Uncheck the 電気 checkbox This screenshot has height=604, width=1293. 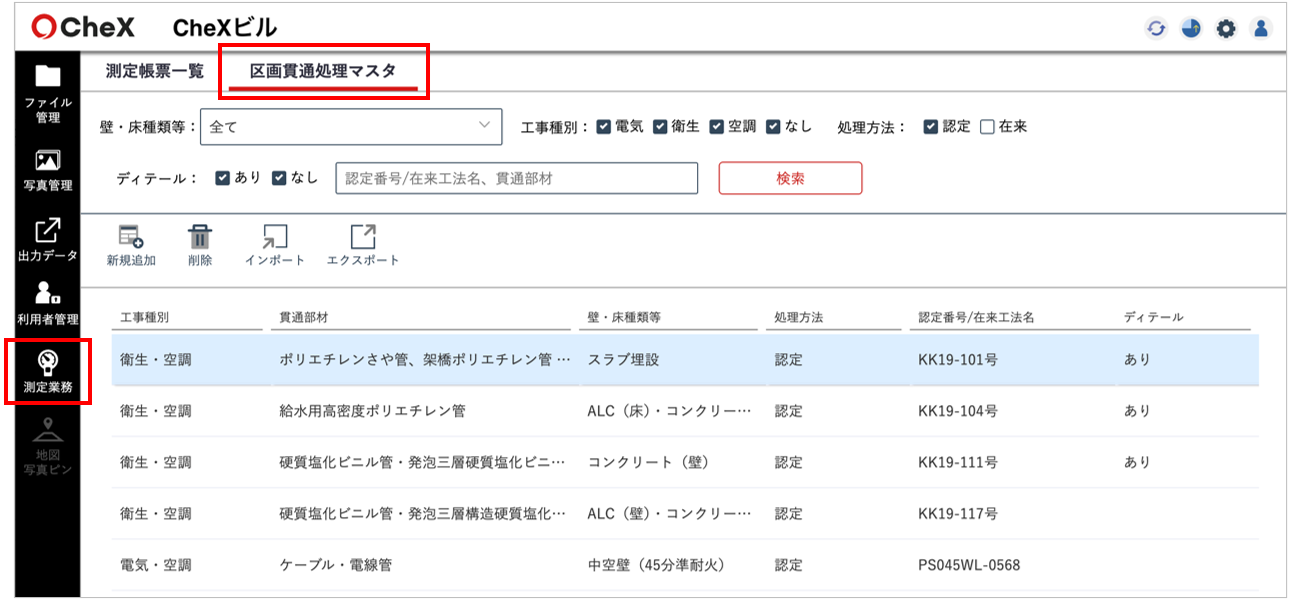(x=604, y=127)
